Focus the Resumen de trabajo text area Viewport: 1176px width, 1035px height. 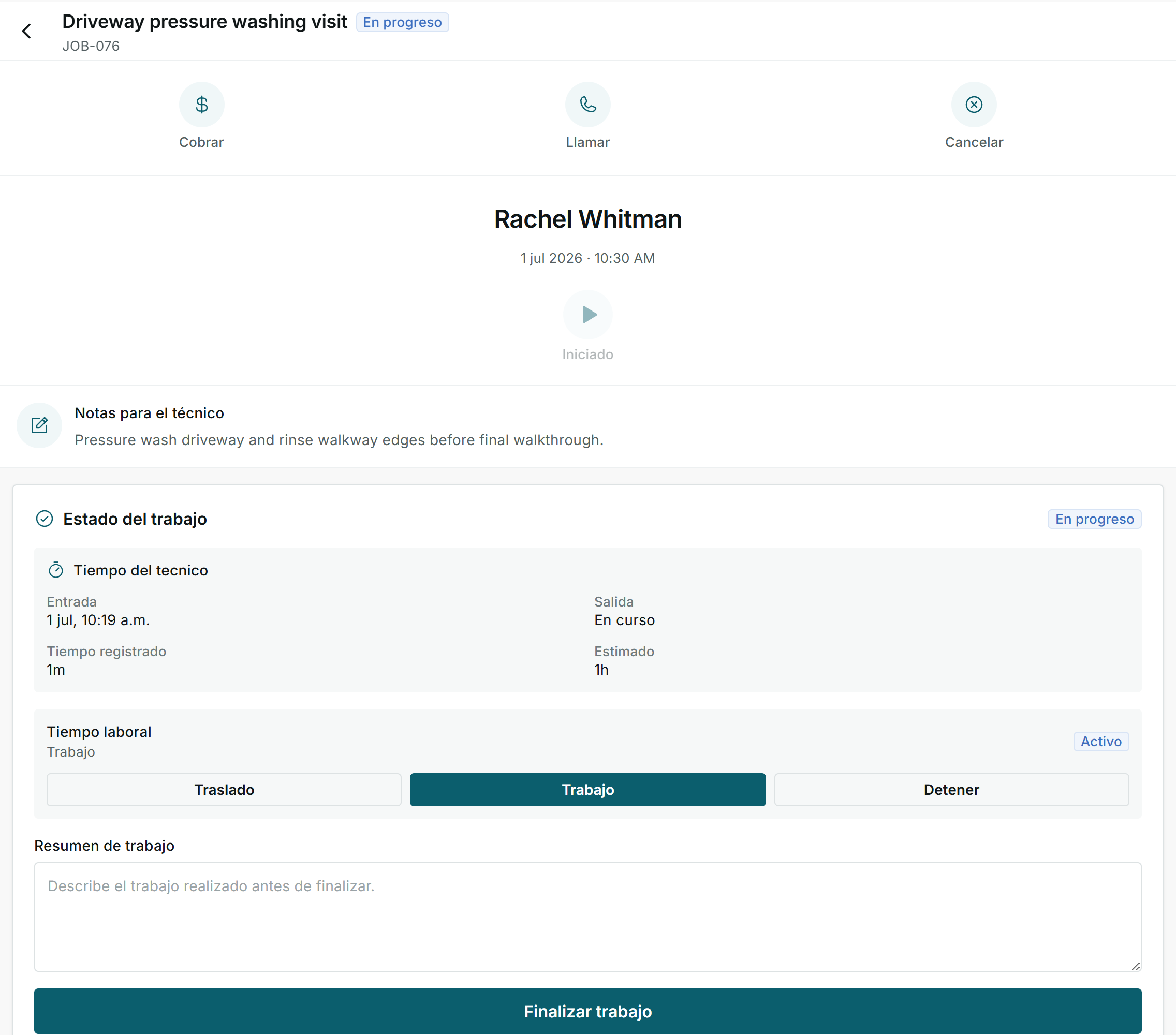[x=587, y=916]
